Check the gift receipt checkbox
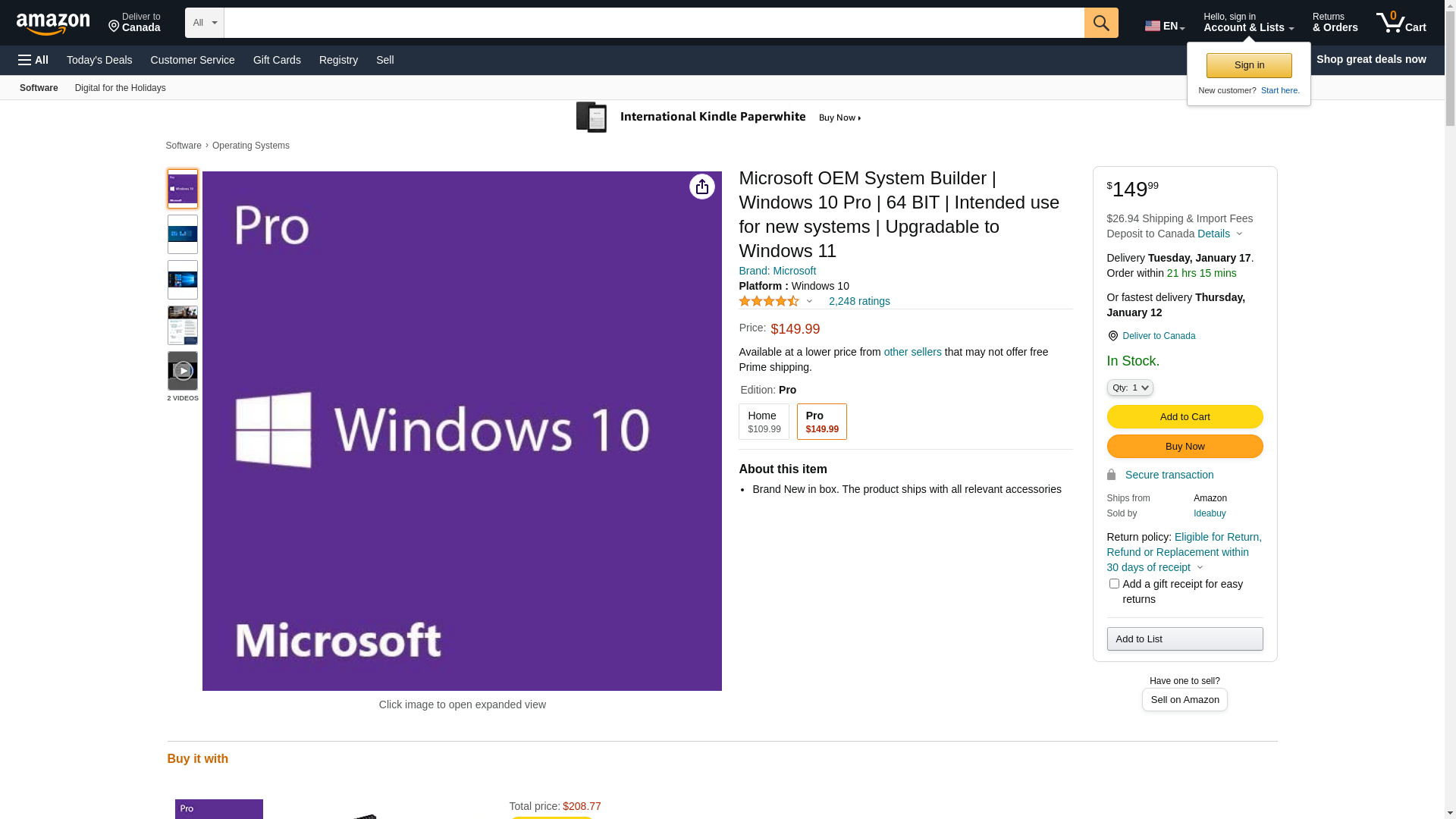Image resolution: width=1456 pixels, height=819 pixels. tap(1113, 583)
